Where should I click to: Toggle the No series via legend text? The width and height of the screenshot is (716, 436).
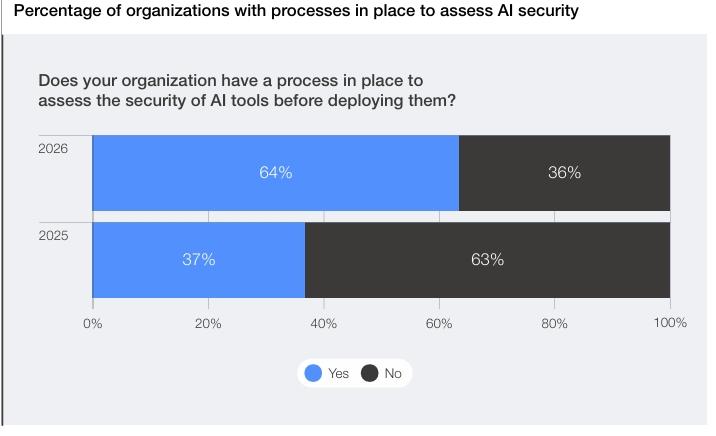393,373
